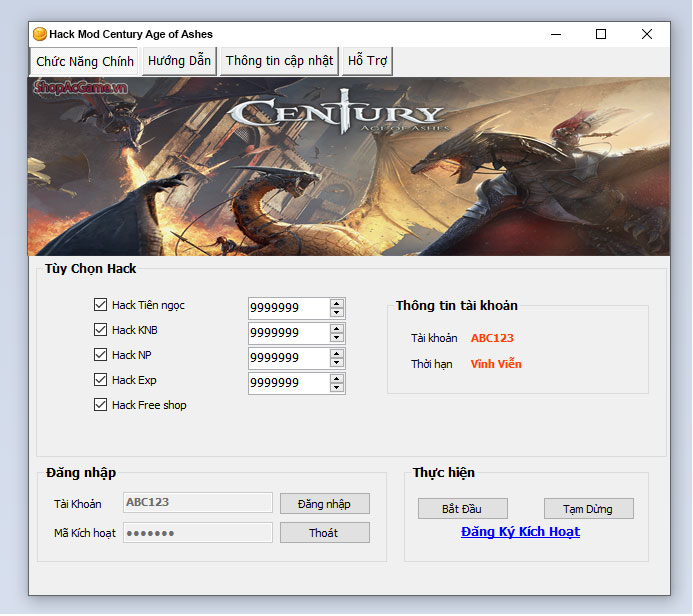Decrease the Hack Tiên ngọc value with down arrow
Screen dimensions: 693x616
(337, 312)
